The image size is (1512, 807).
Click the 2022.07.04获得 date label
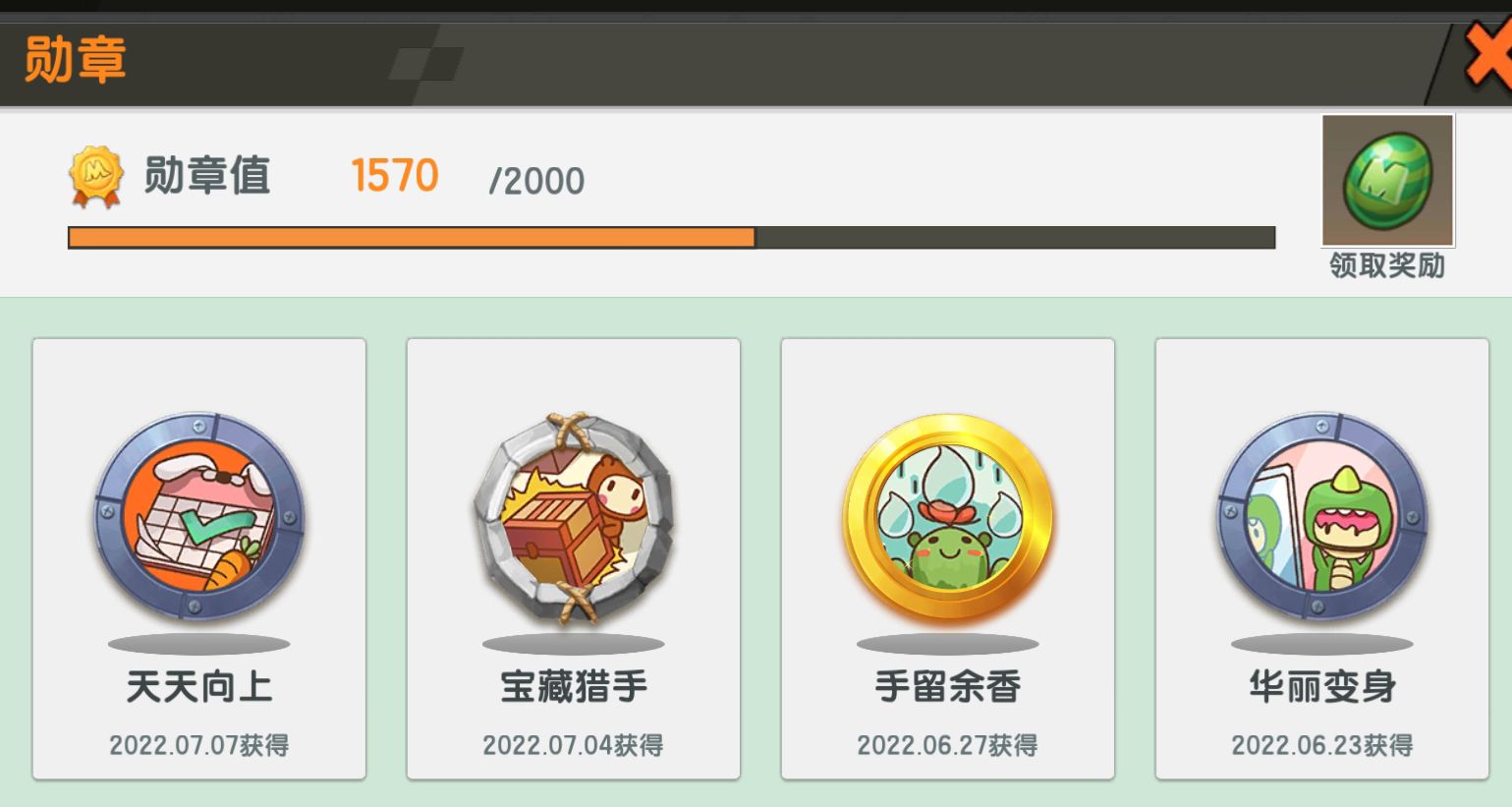tap(574, 745)
